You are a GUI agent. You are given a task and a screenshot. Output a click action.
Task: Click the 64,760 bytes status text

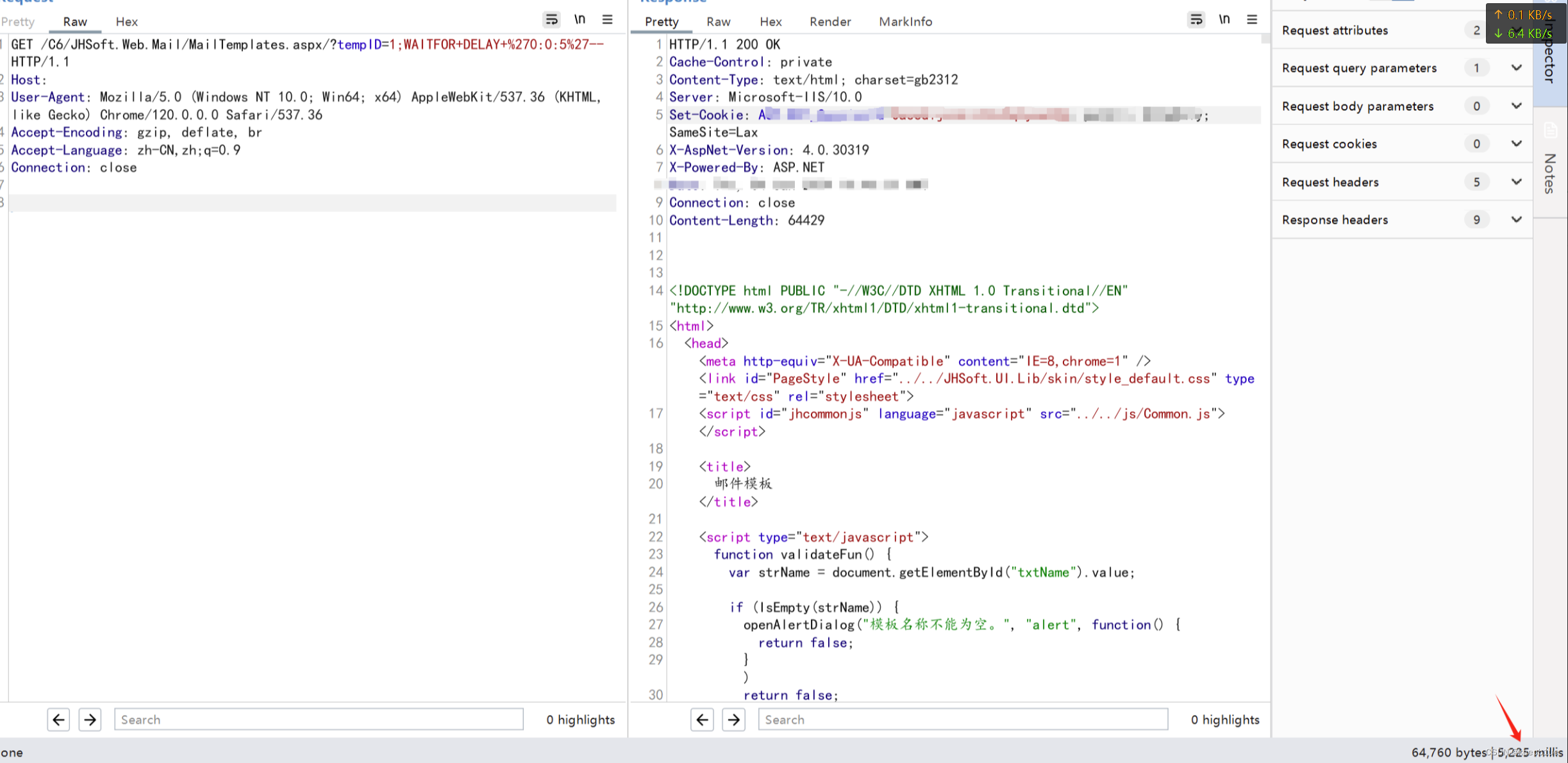[1449, 752]
